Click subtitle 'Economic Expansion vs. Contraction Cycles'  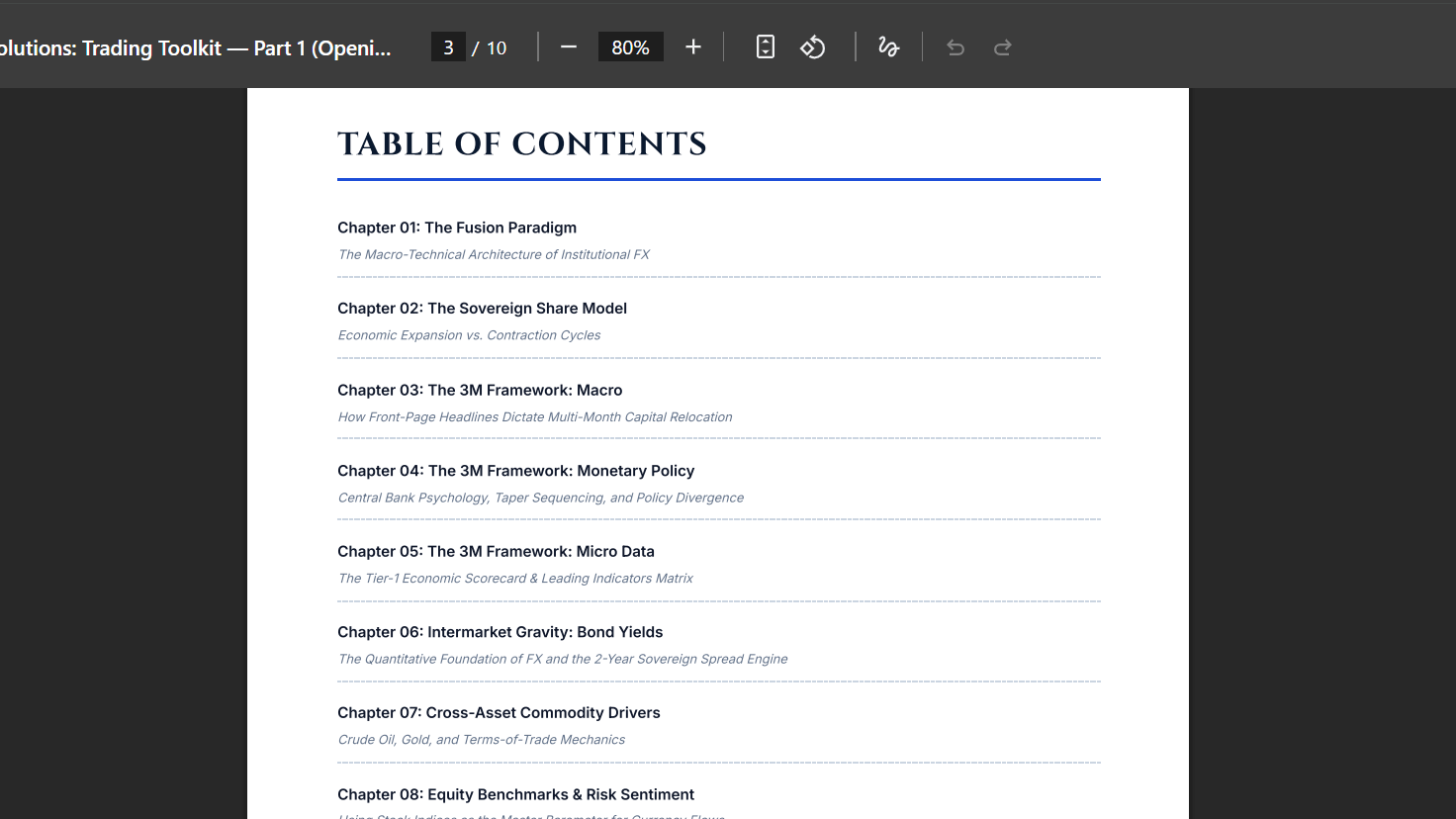[469, 335]
